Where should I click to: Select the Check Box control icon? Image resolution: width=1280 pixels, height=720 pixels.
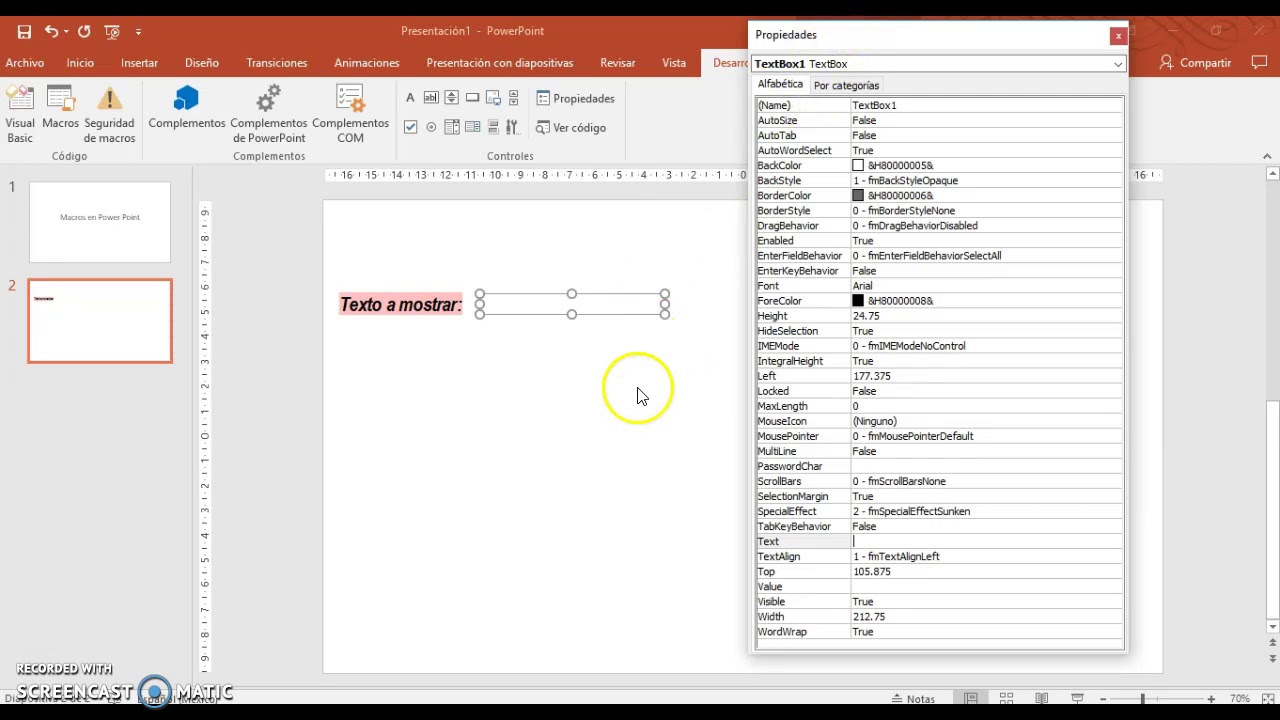[410, 127]
